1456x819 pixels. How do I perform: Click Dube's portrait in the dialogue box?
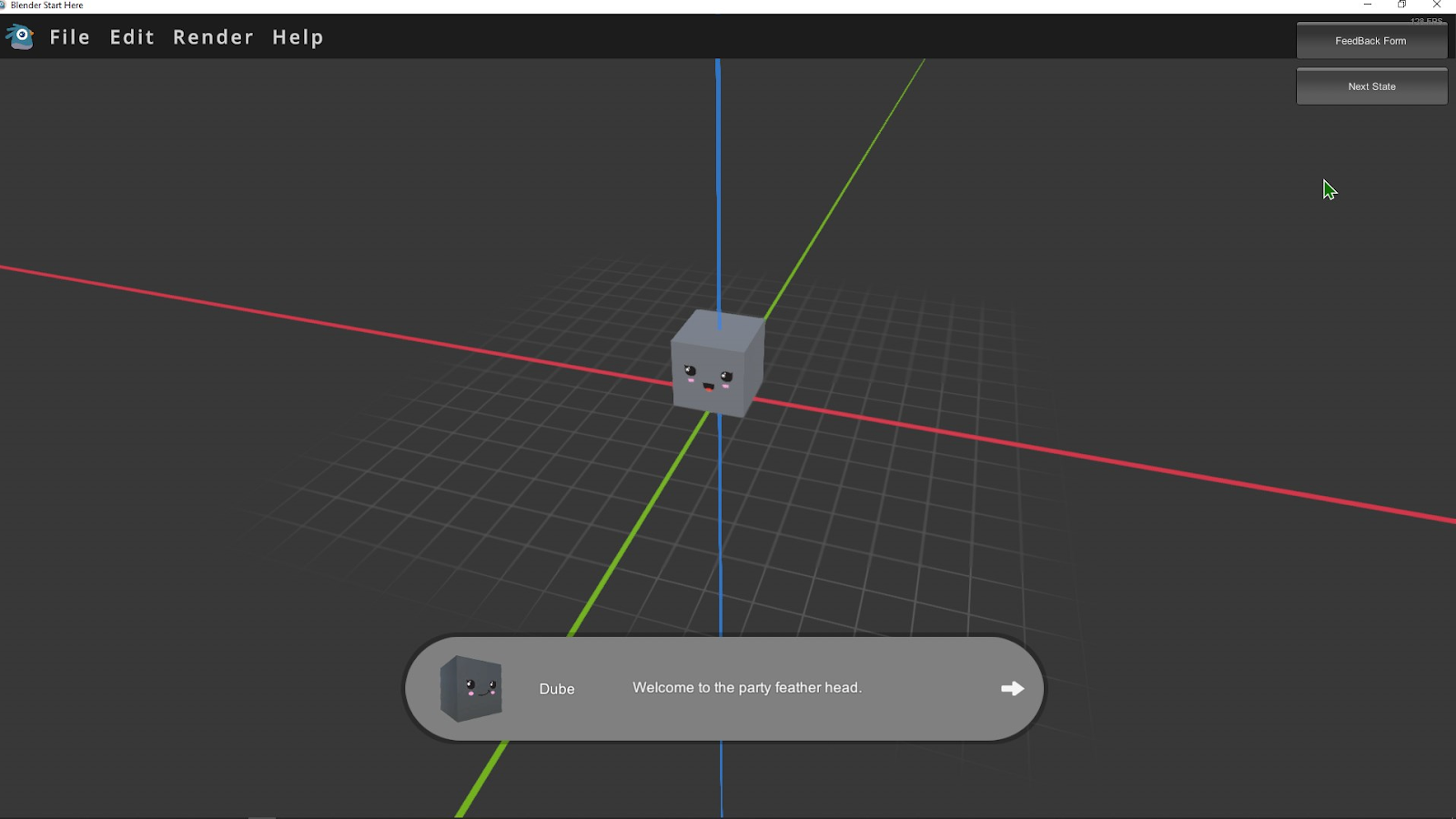click(471, 689)
